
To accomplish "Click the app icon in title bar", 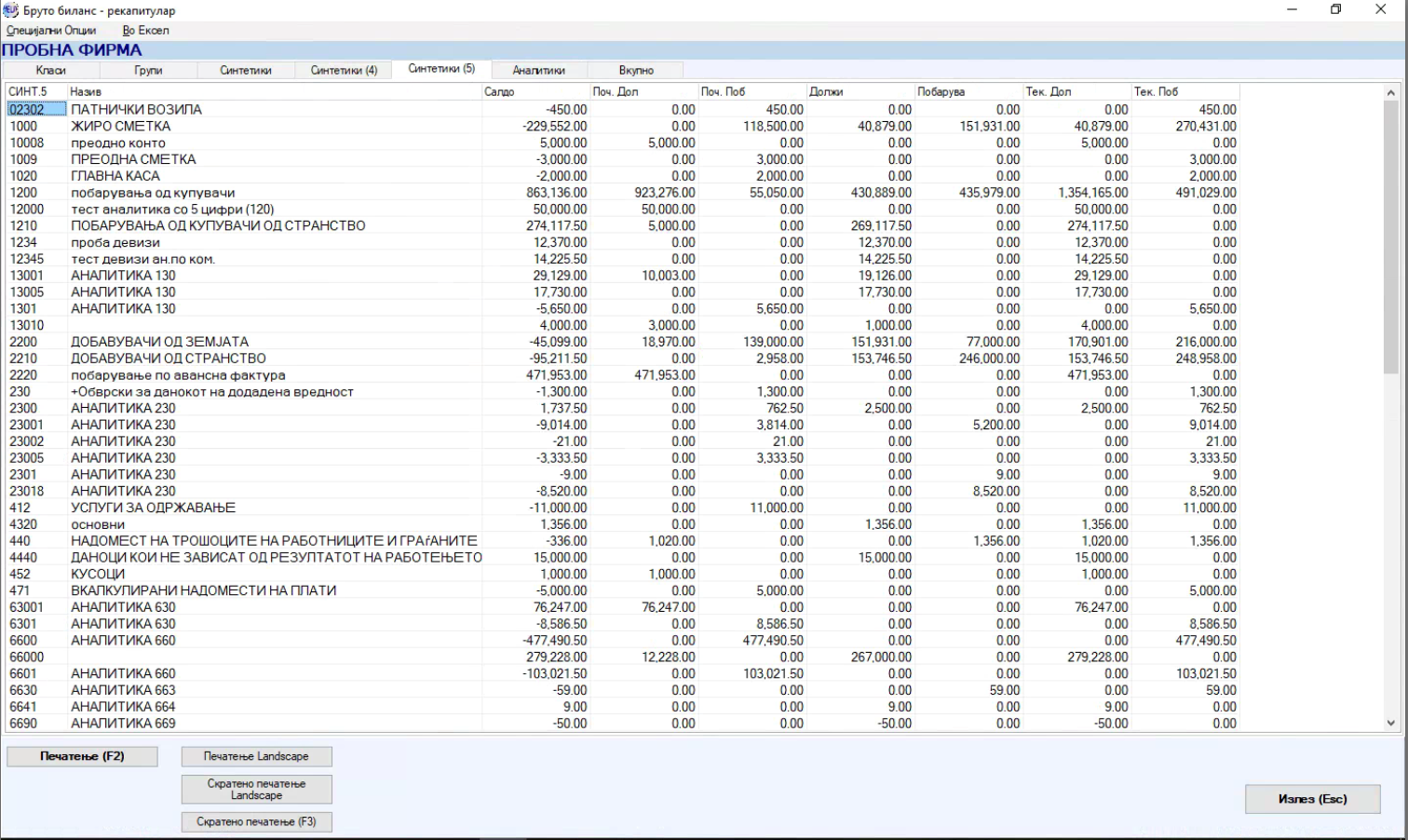I will [x=11, y=10].
